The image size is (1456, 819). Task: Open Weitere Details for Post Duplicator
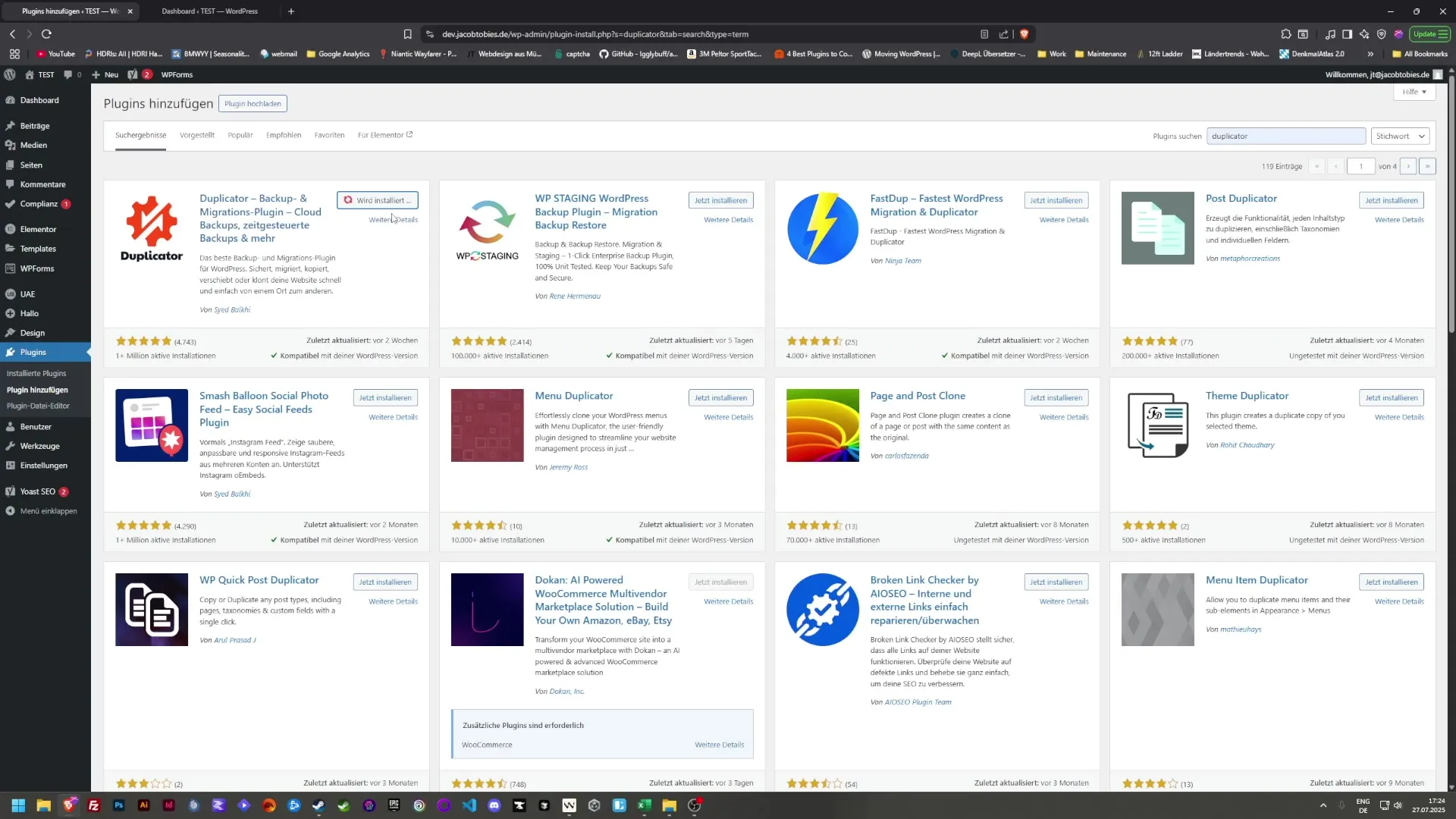point(1398,220)
